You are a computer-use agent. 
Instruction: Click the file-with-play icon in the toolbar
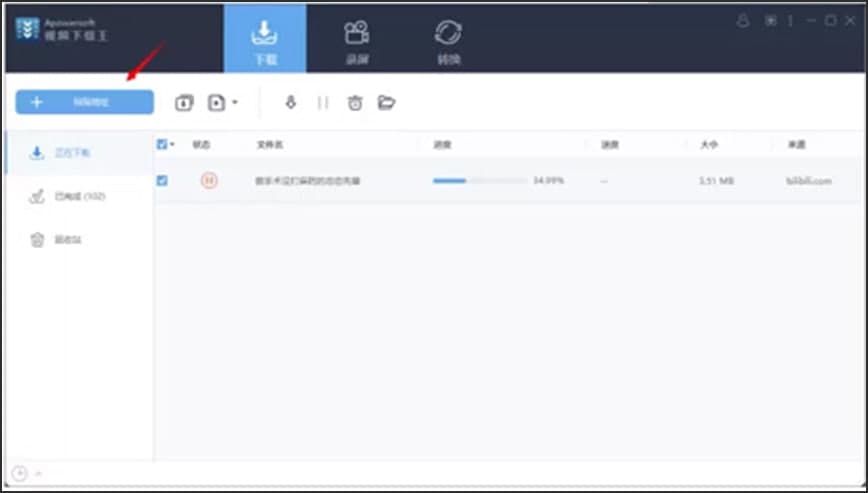[216, 102]
